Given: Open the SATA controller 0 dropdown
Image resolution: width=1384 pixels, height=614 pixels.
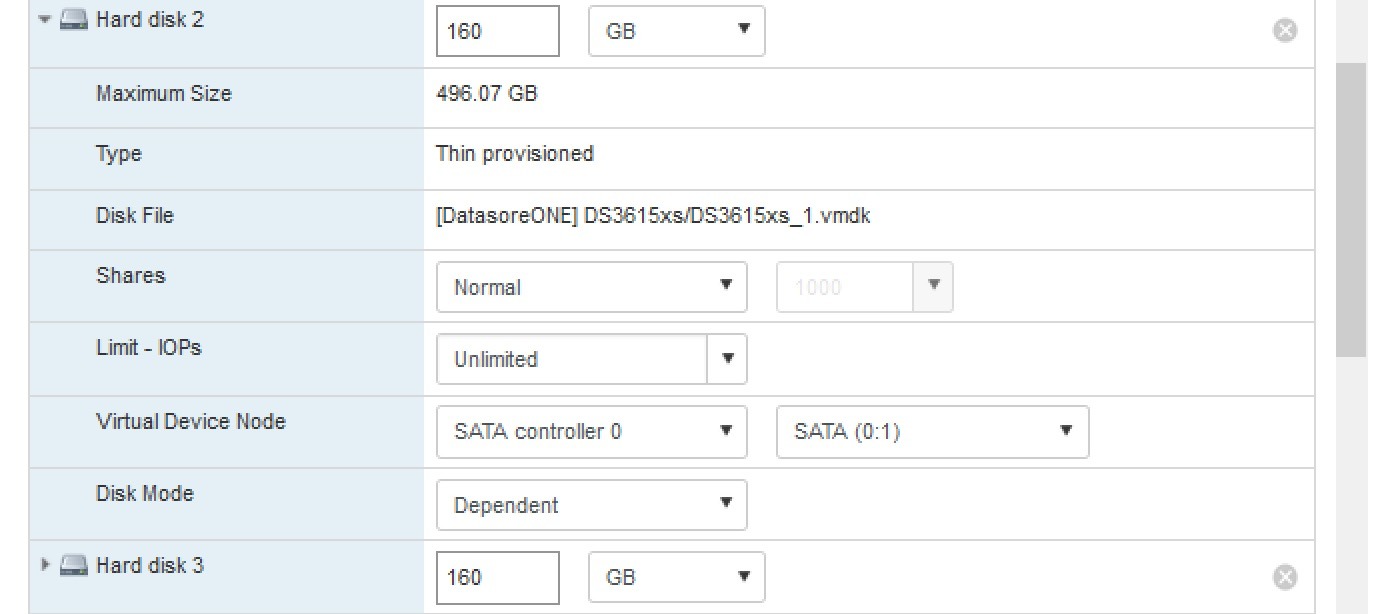Looking at the screenshot, I should point(591,432).
